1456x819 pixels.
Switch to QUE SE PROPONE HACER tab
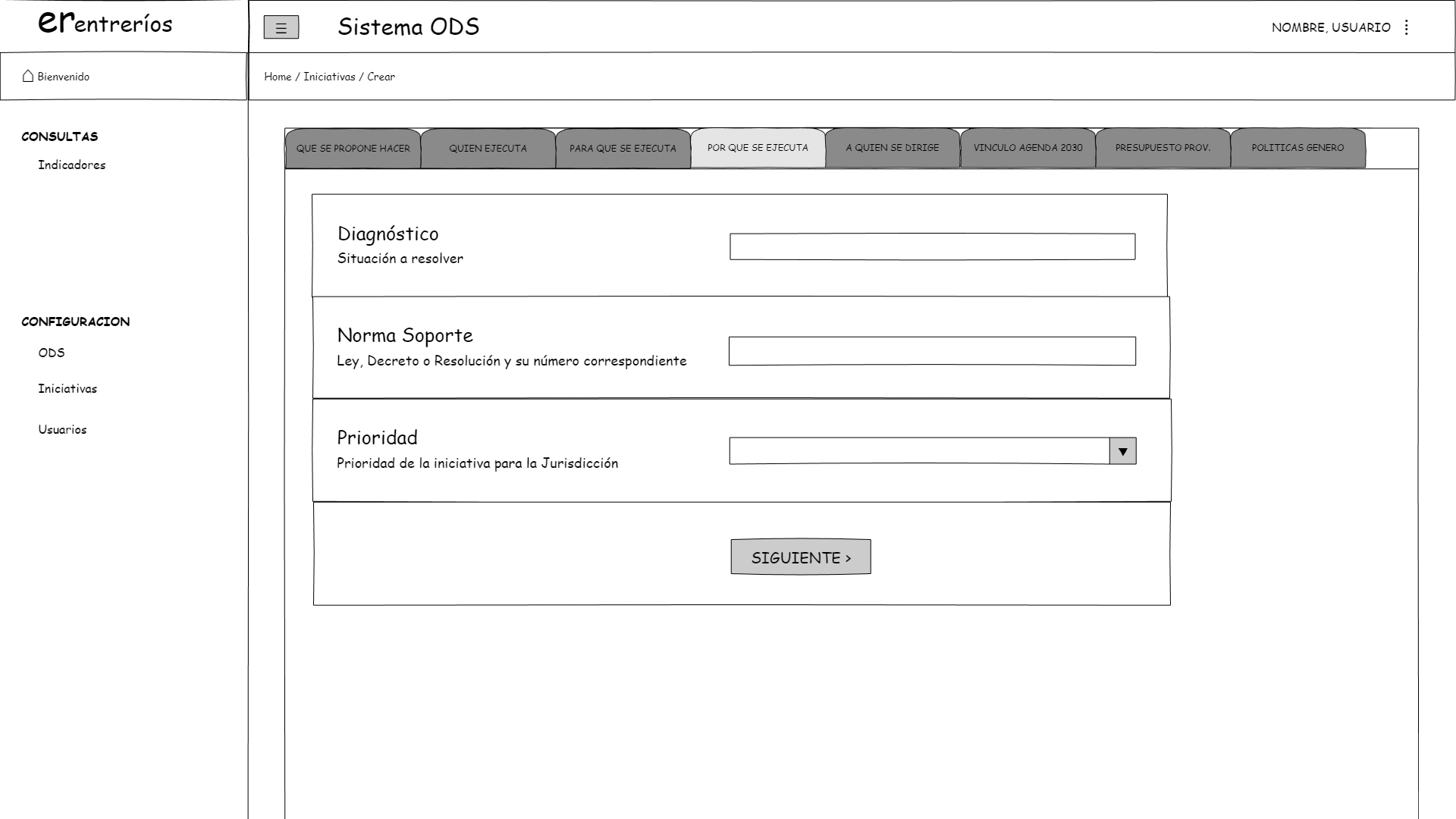(353, 149)
